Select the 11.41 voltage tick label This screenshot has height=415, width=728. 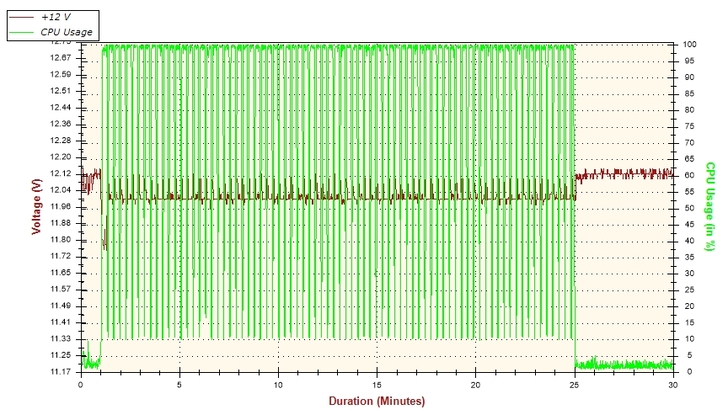pos(60,322)
